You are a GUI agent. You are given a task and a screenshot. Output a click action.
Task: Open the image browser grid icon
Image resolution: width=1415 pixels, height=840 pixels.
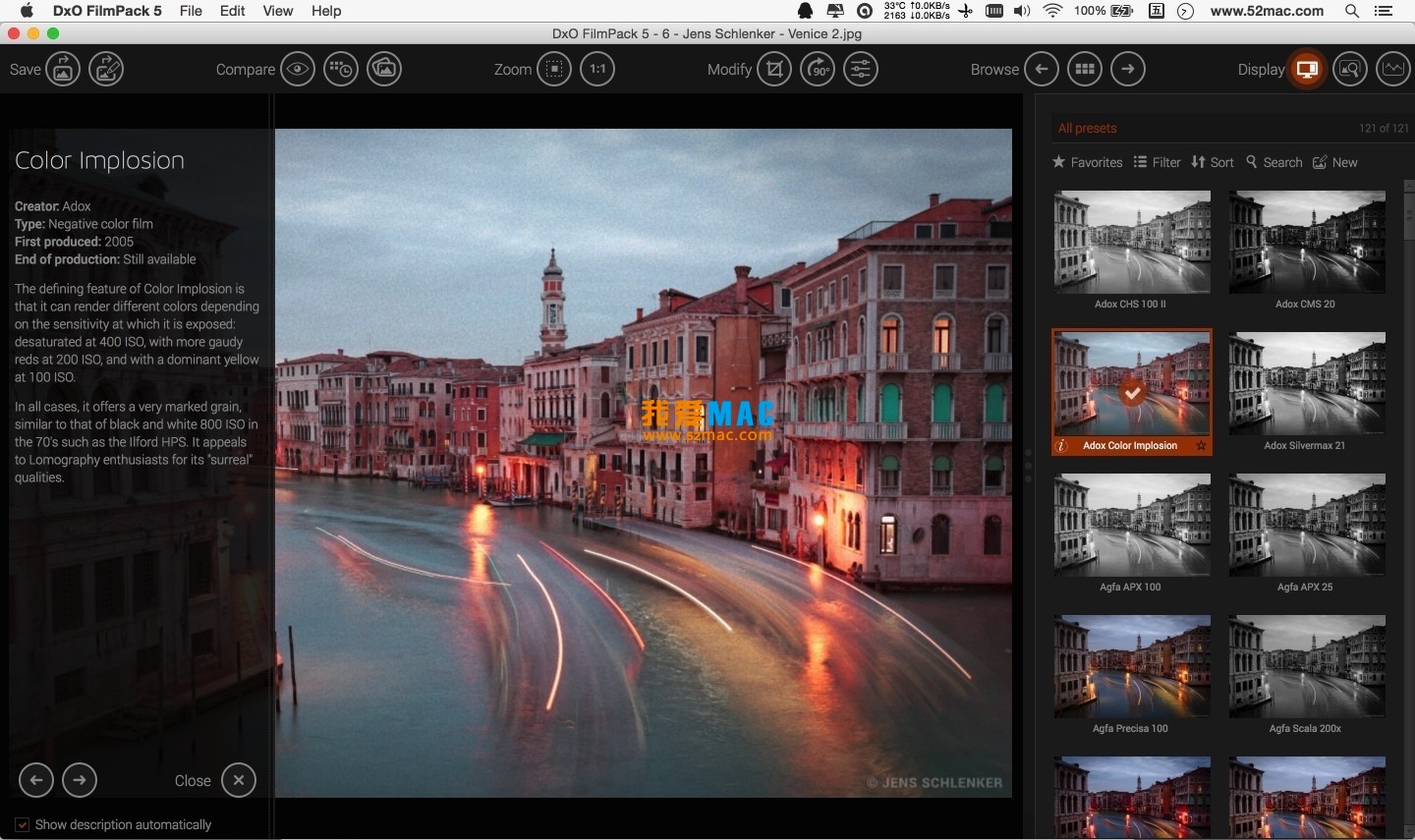1085,69
